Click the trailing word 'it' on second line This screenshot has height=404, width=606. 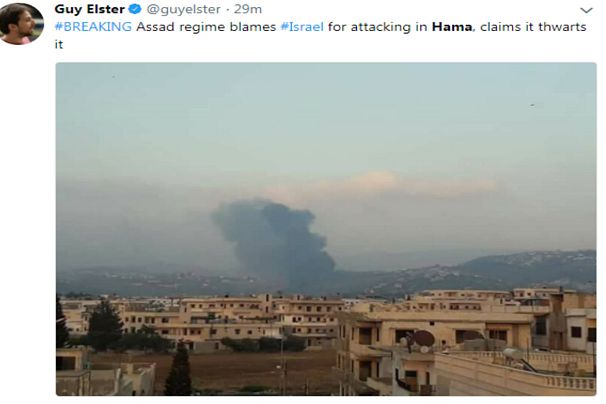point(59,44)
